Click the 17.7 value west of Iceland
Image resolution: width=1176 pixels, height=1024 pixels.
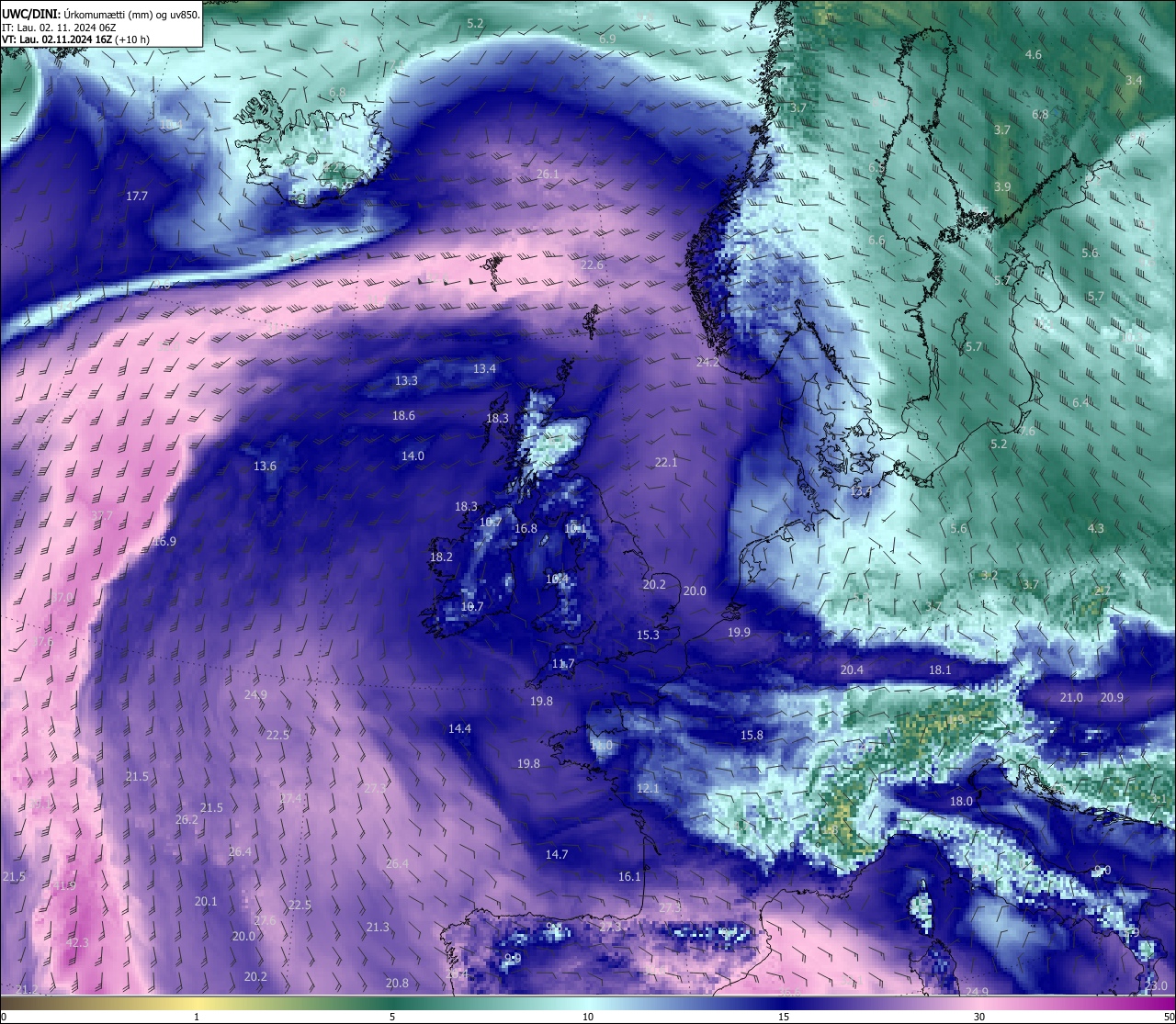tap(137, 196)
